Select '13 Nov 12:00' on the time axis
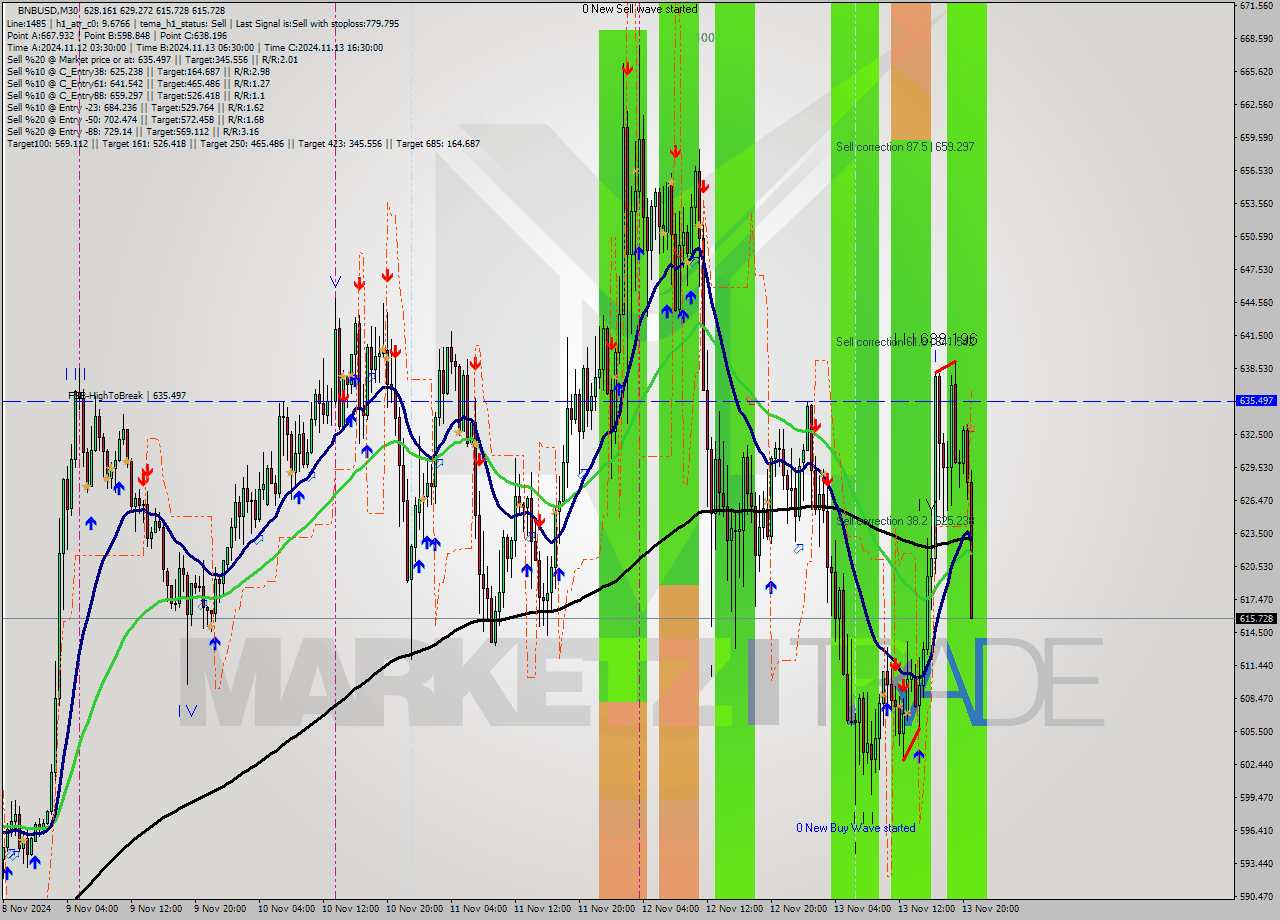 926,909
